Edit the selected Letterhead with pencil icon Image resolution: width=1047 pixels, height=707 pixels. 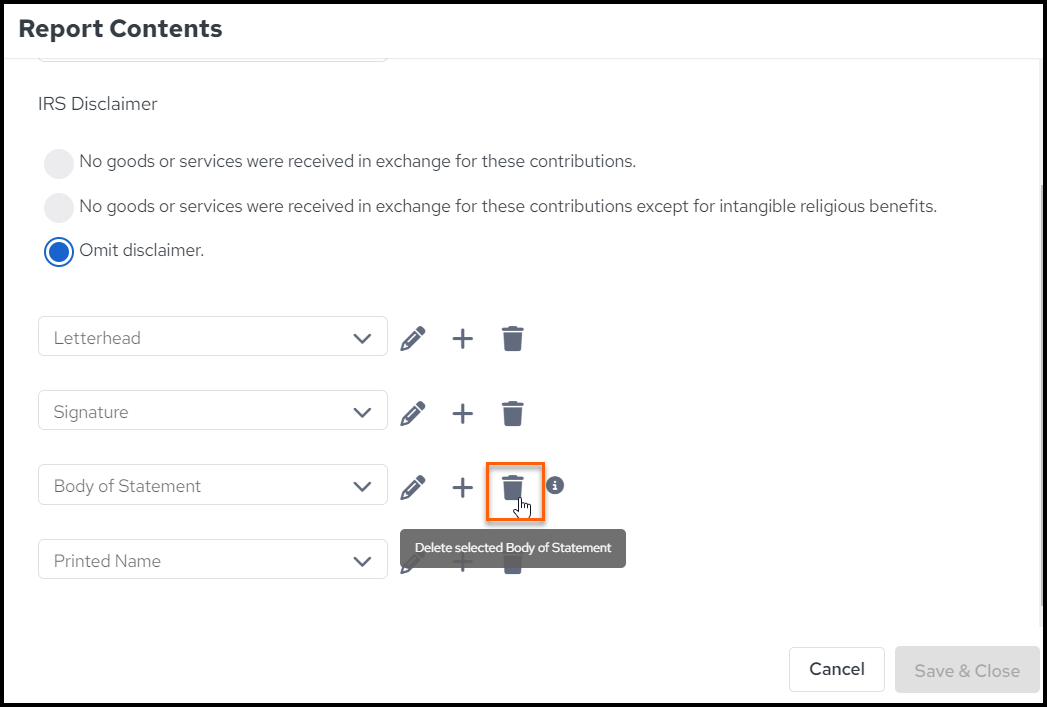pyautogui.click(x=413, y=338)
